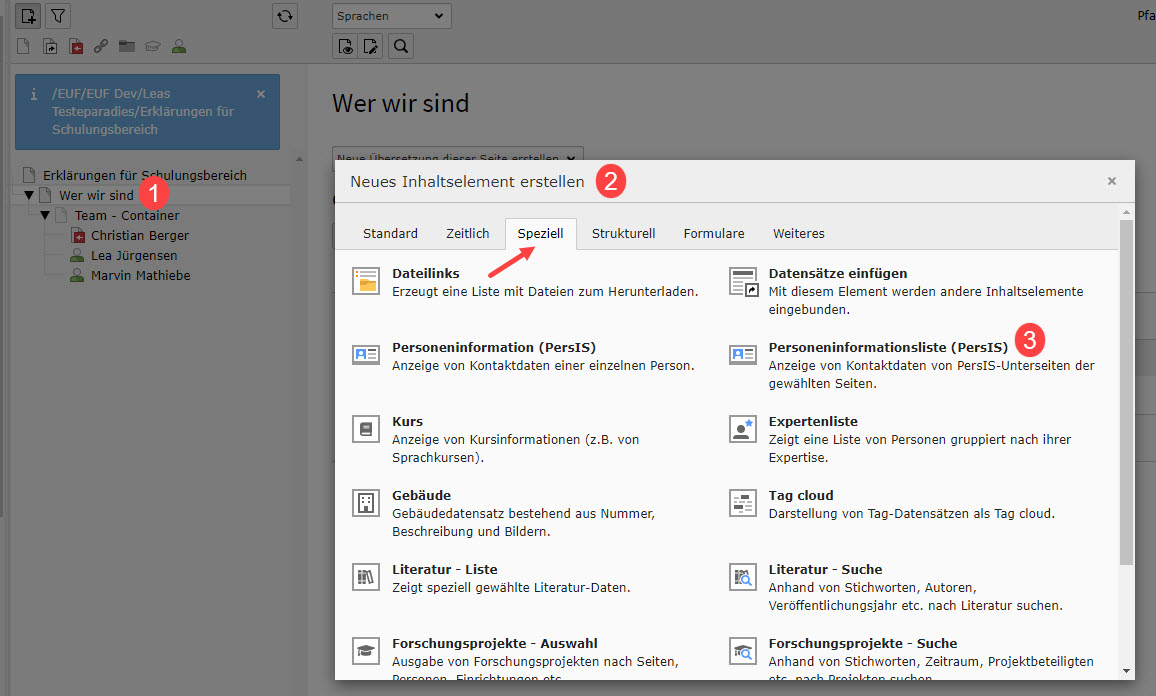Close the 'Neues Inhaltselement erstellen' dialog

point(1111,181)
